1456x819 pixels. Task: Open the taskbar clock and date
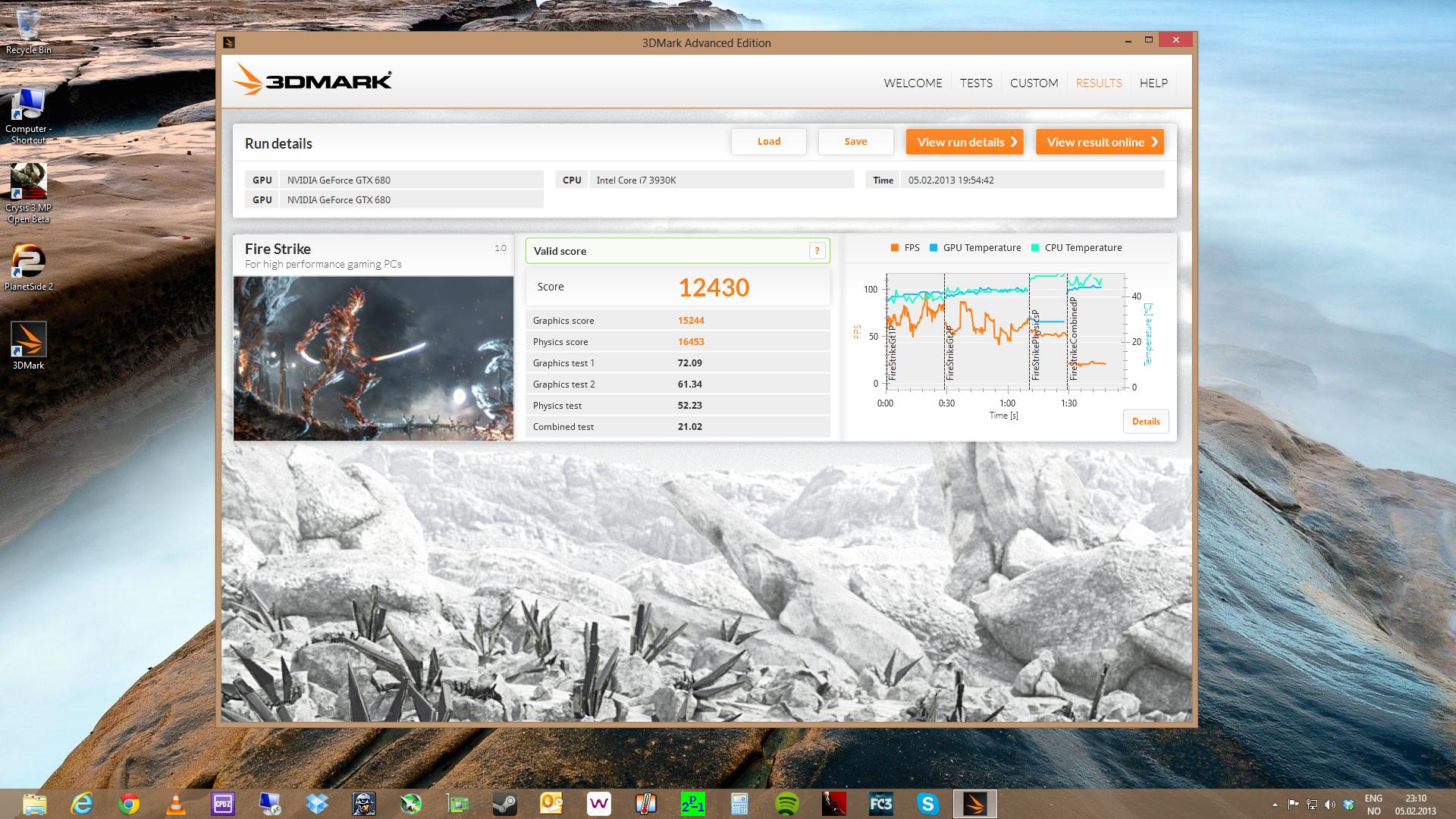pos(1415,805)
